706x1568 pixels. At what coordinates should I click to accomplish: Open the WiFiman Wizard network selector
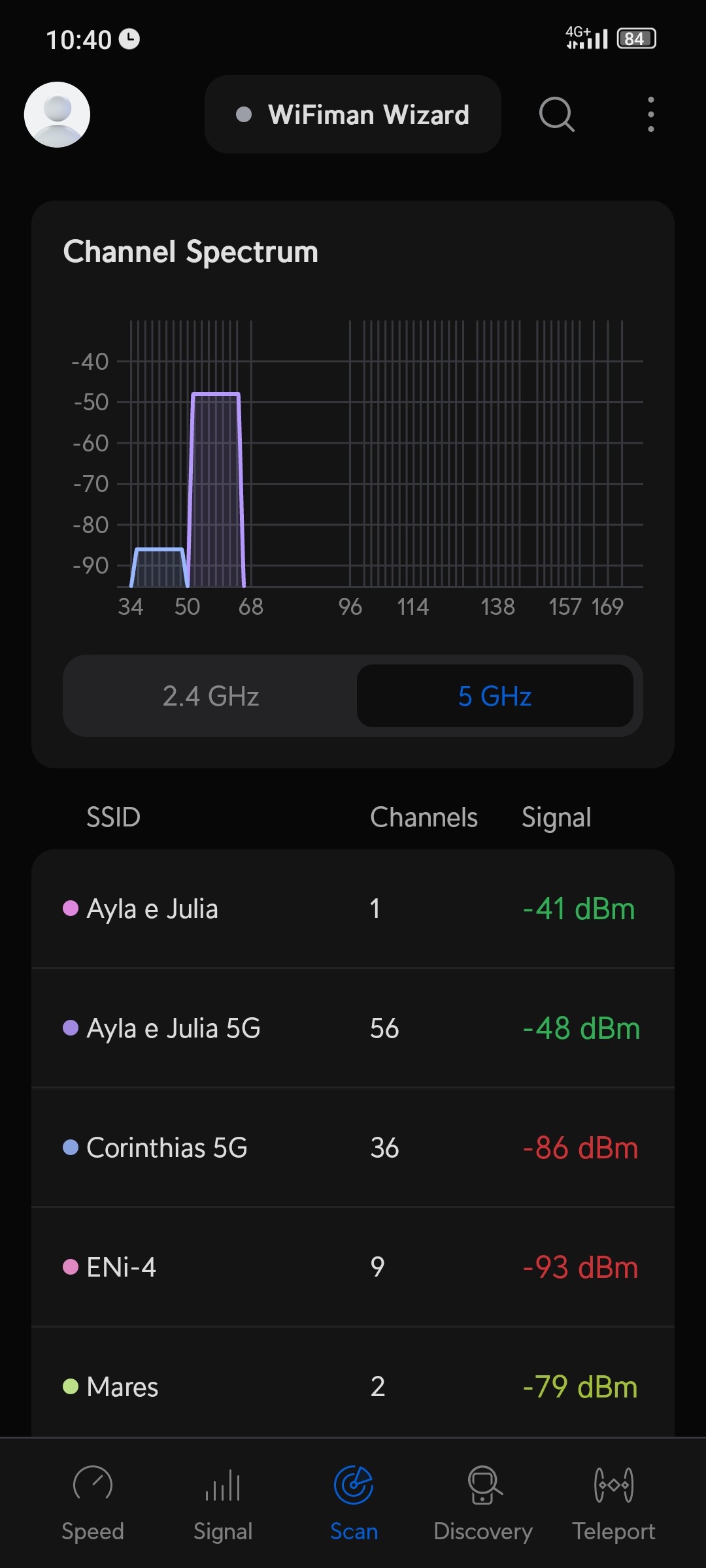(353, 115)
